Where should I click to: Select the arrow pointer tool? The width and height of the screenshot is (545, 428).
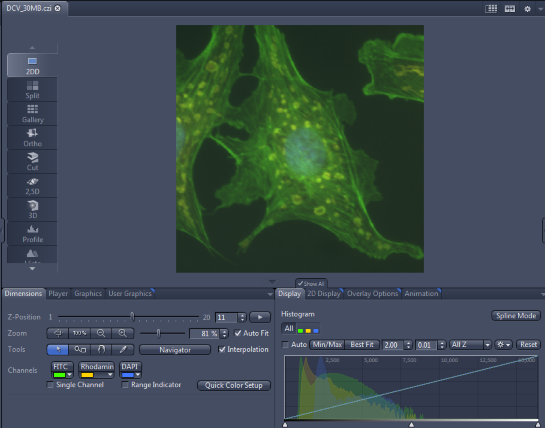58,349
